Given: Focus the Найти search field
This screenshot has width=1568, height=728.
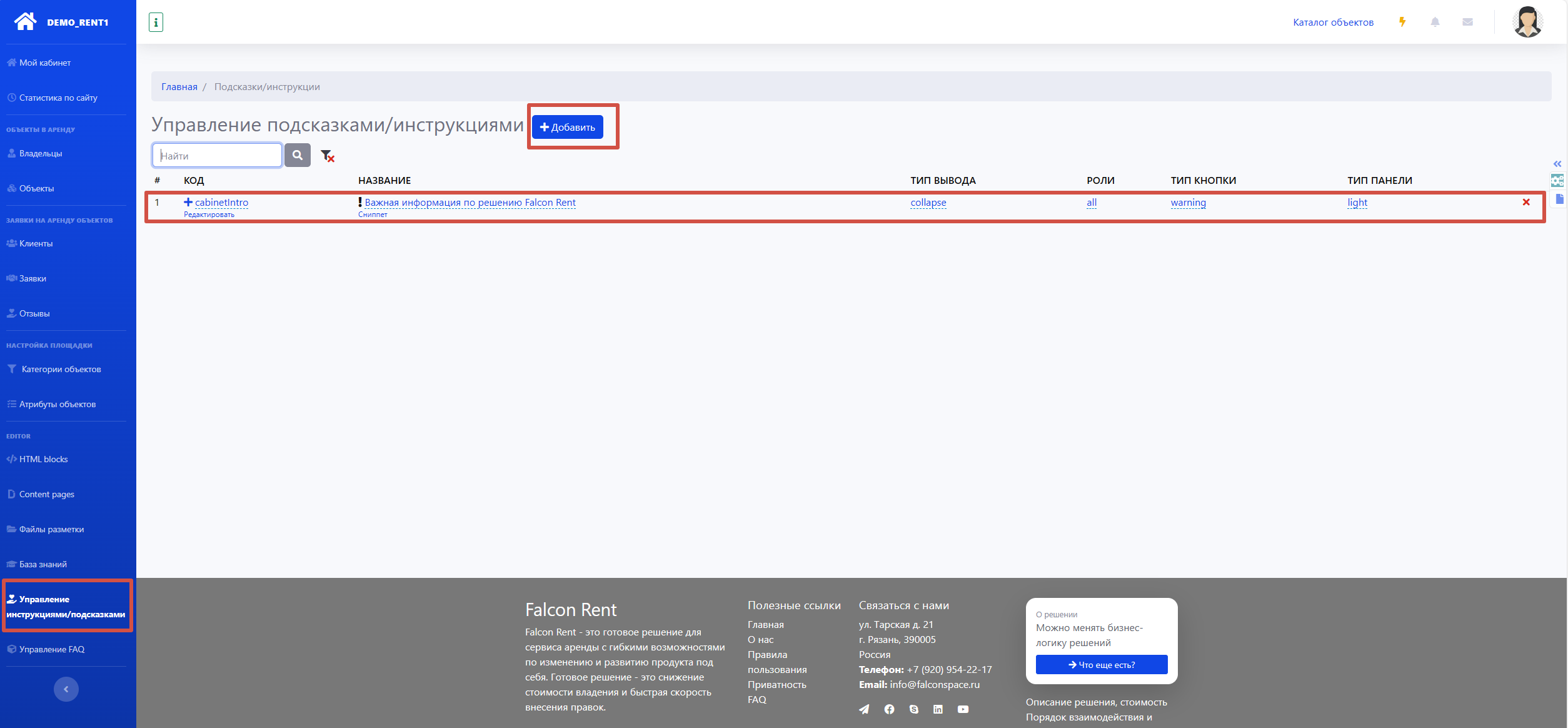Looking at the screenshot, I should pyautogui.click(x=217, y=156).
